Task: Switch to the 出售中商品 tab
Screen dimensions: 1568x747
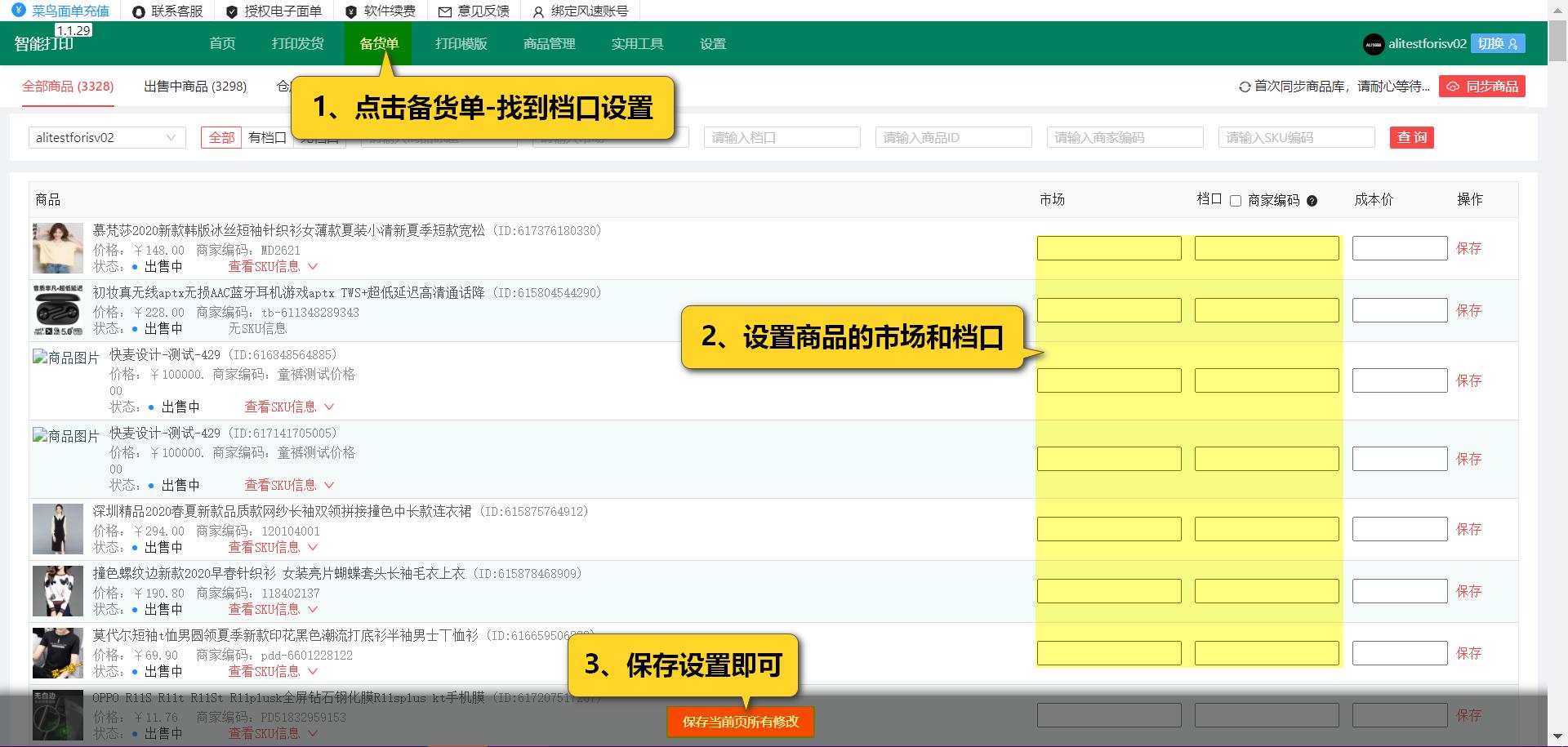Action: click(194, 86)
